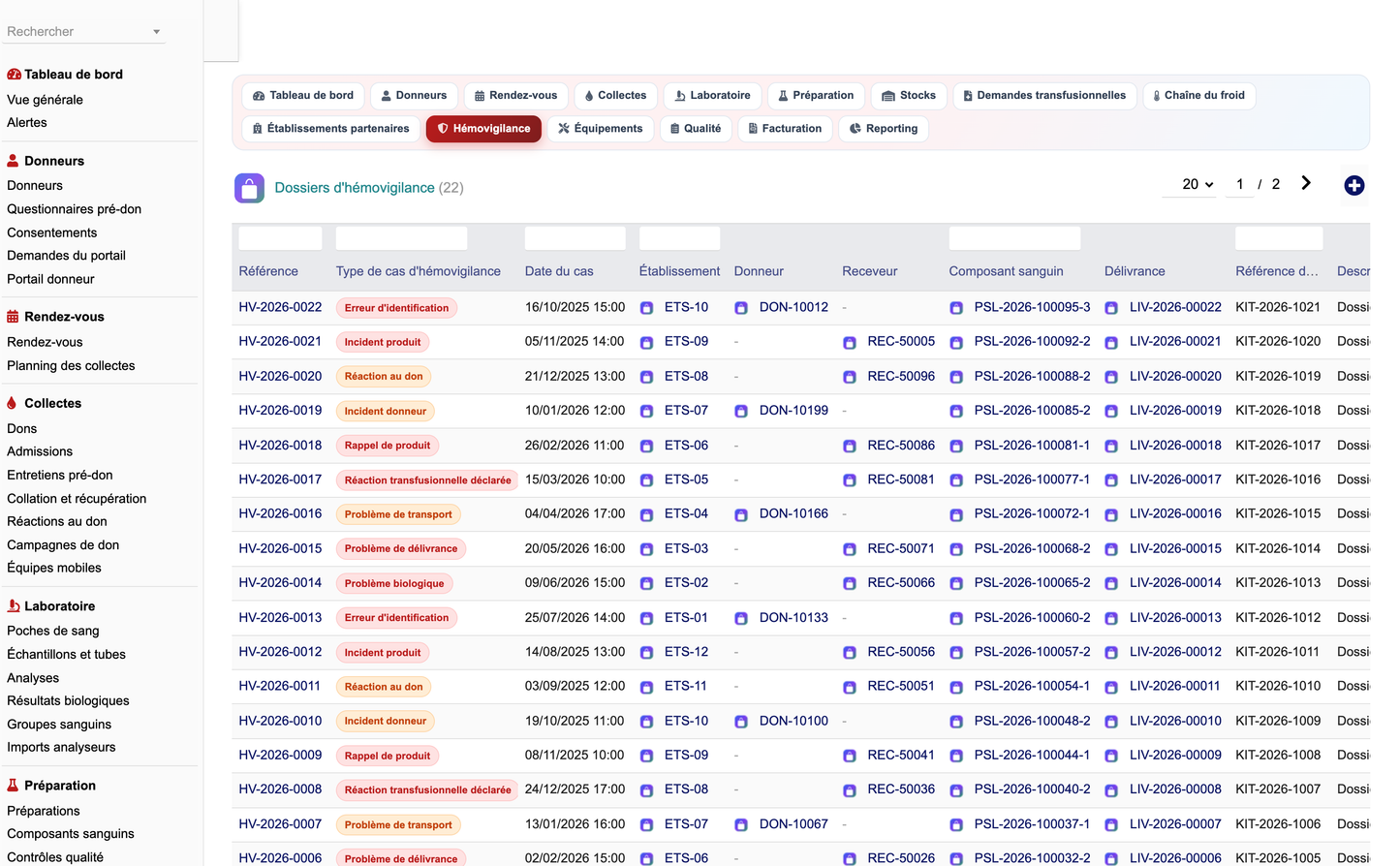Viewport: 1400px width, 866px height.
Task: Click the Donneurs sidebar person icon
Action: point(13,161)
